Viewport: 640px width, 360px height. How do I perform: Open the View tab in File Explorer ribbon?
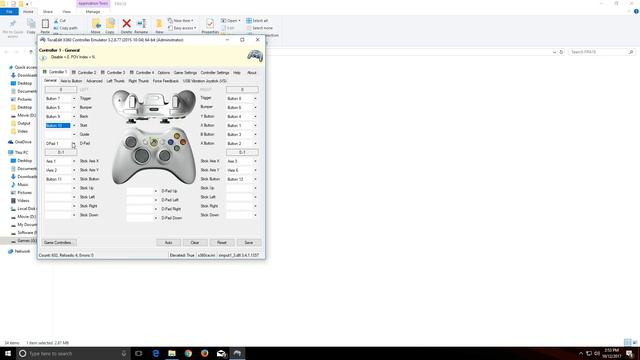pyautogui.click(x=67, y=12)
